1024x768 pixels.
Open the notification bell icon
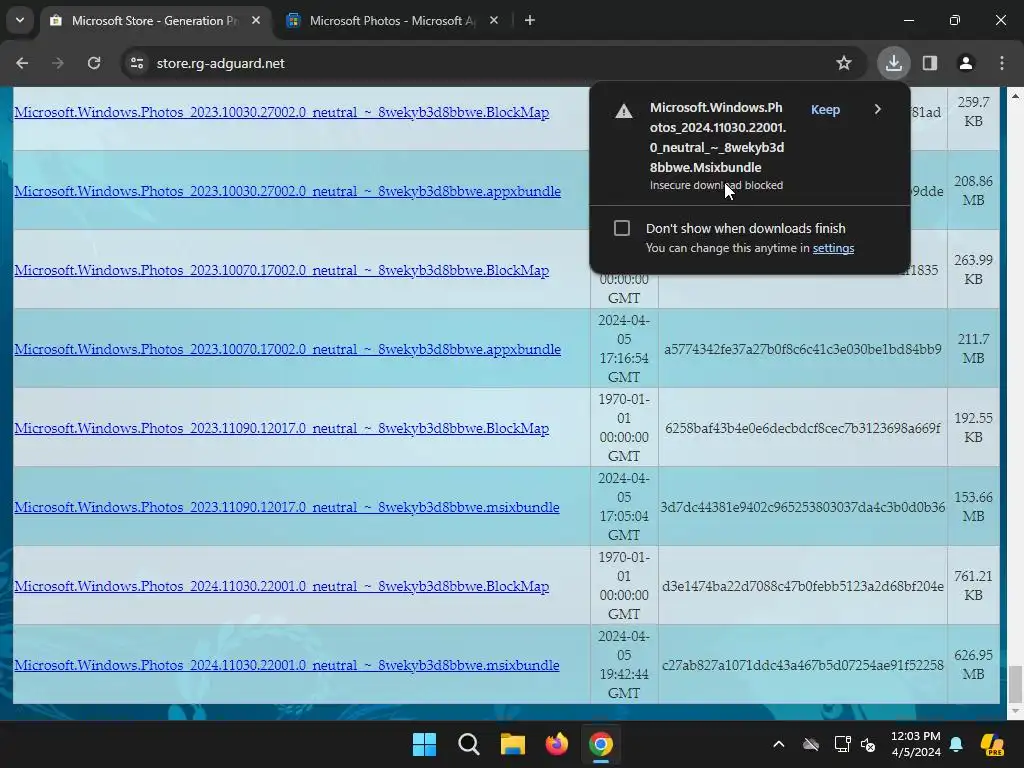pos(956,744)
